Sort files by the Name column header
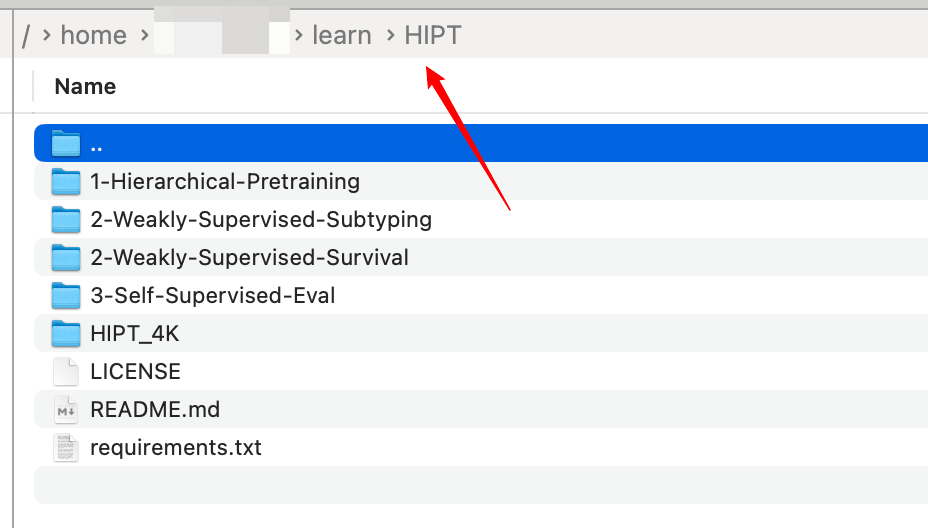928x528 pixels. click(x=85, y=87)
